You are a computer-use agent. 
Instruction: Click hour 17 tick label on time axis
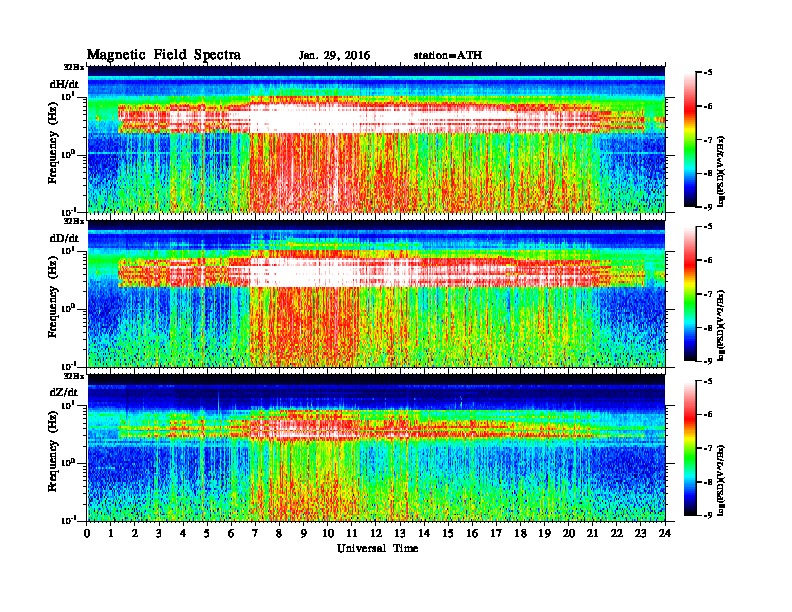pos(497,533)
